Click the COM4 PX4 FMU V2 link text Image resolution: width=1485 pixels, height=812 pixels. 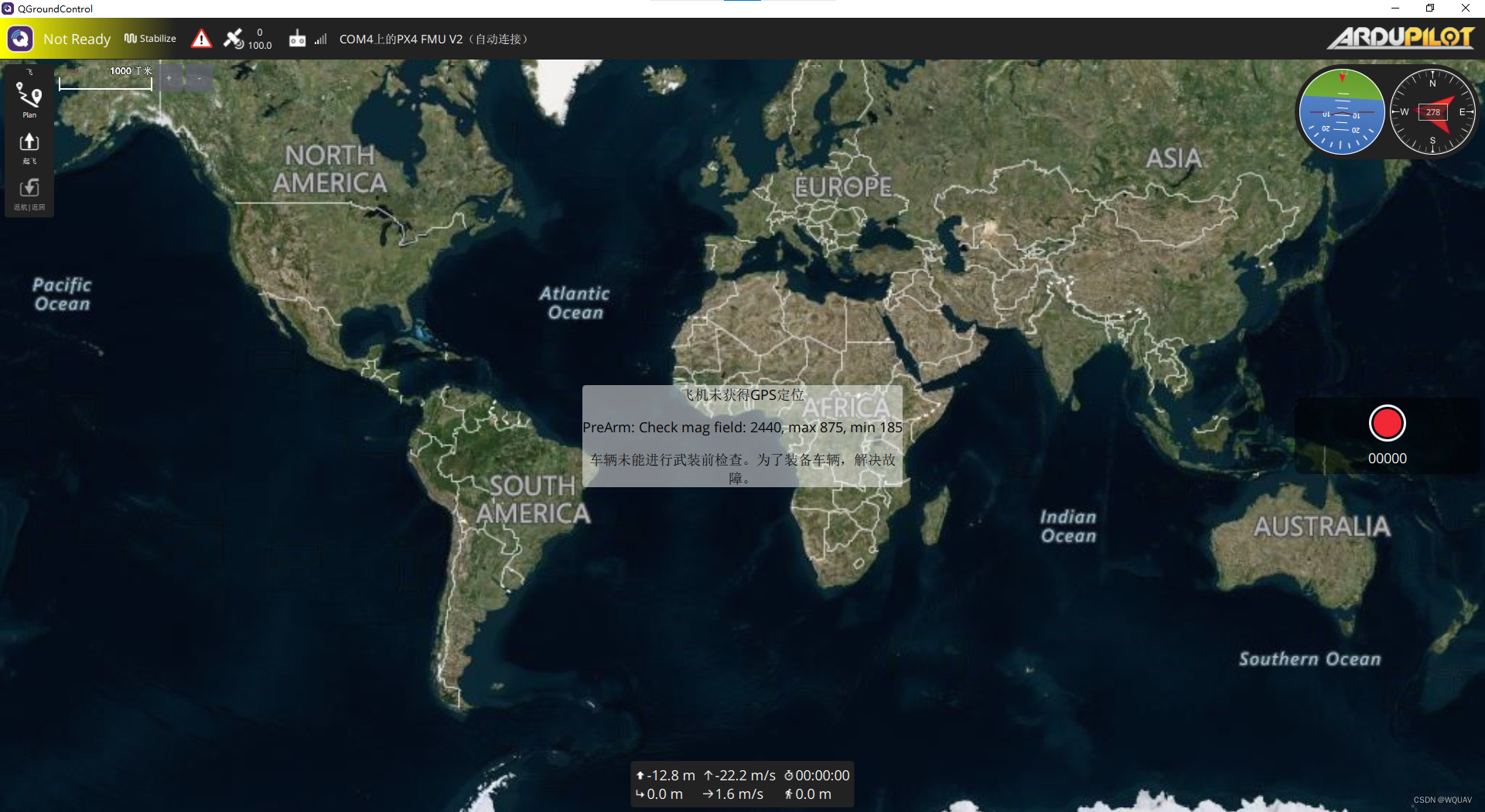coord(433,39)
